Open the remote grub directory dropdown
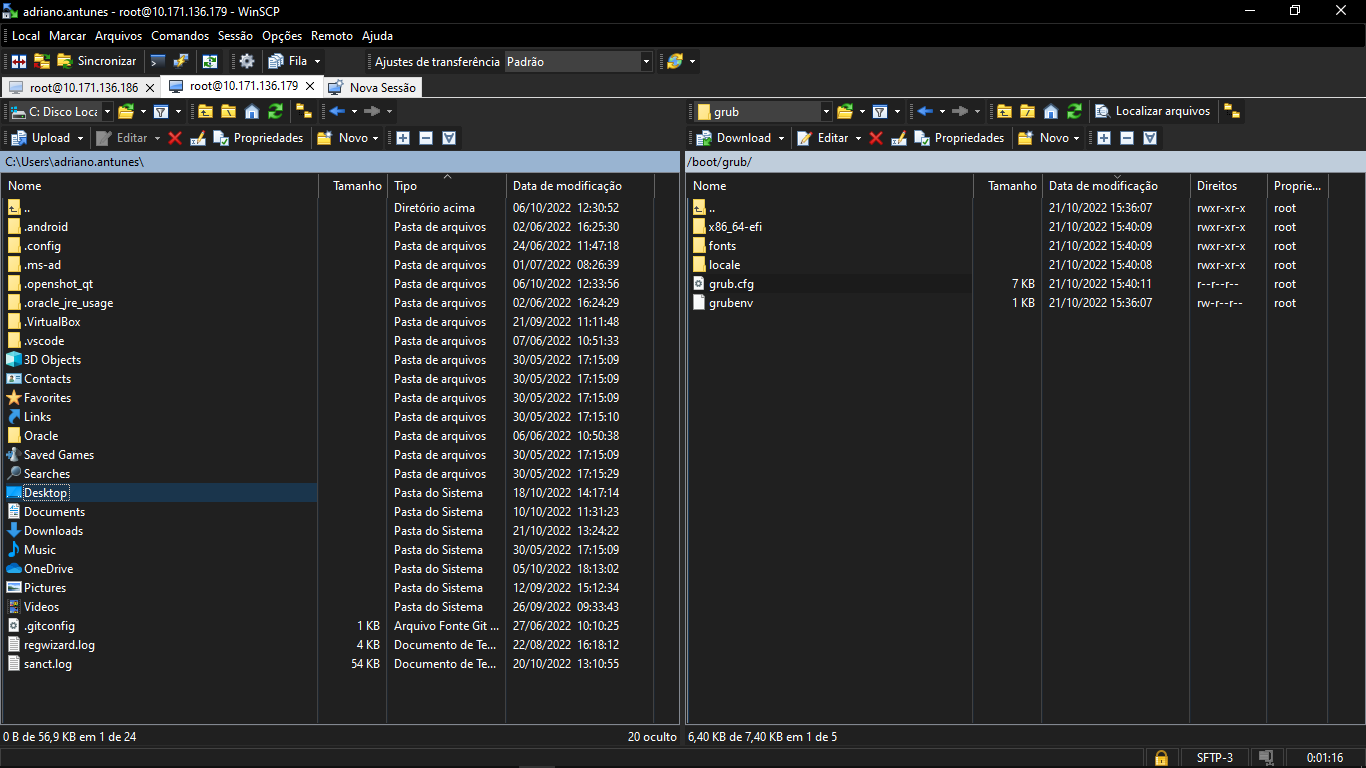The image size is (1366, 768). [763, 111]
